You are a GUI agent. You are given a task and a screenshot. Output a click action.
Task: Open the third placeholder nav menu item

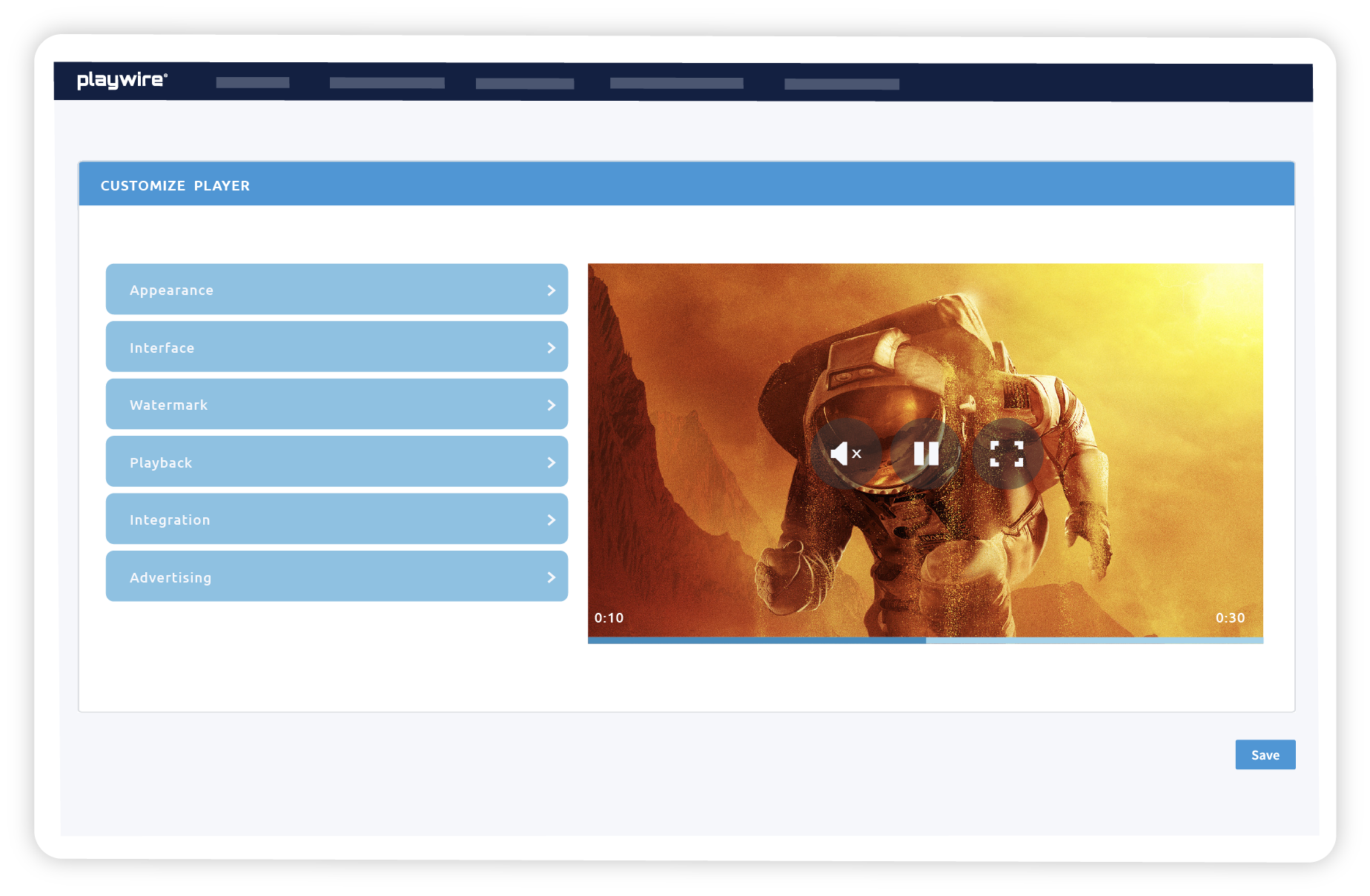tap(525, 84)
